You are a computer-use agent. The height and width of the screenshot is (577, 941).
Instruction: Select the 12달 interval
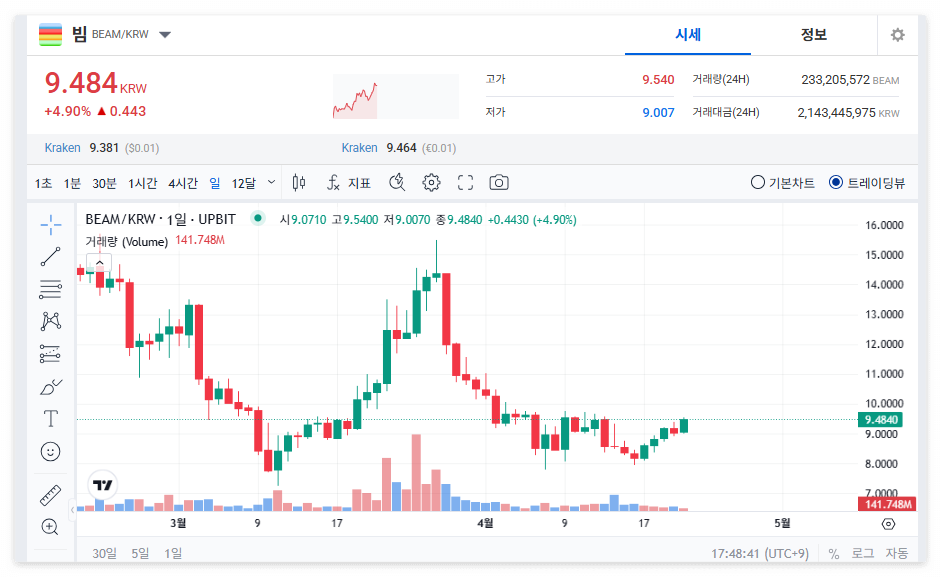[244, 183]
